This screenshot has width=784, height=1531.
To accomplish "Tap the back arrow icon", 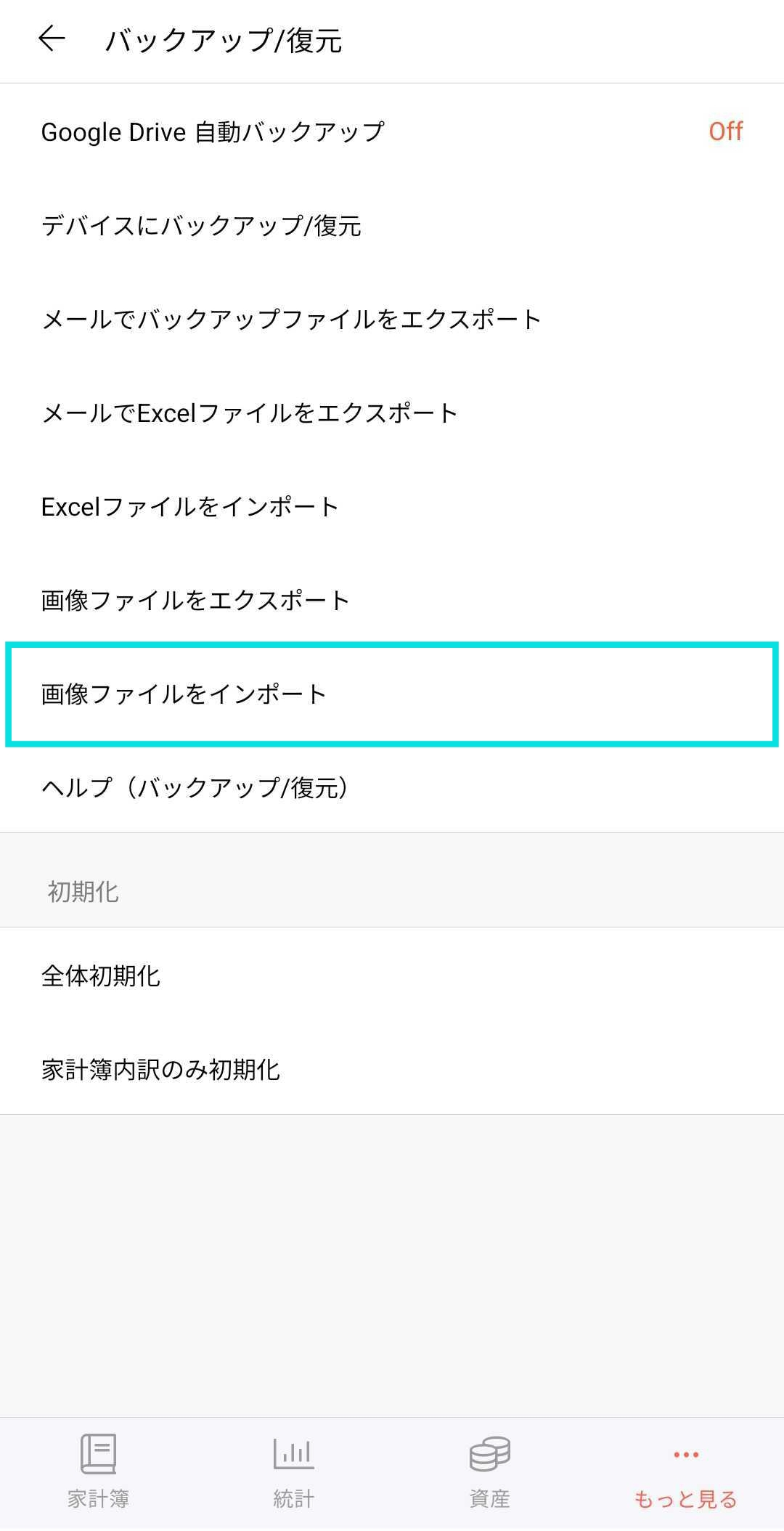I will point(52,38).
